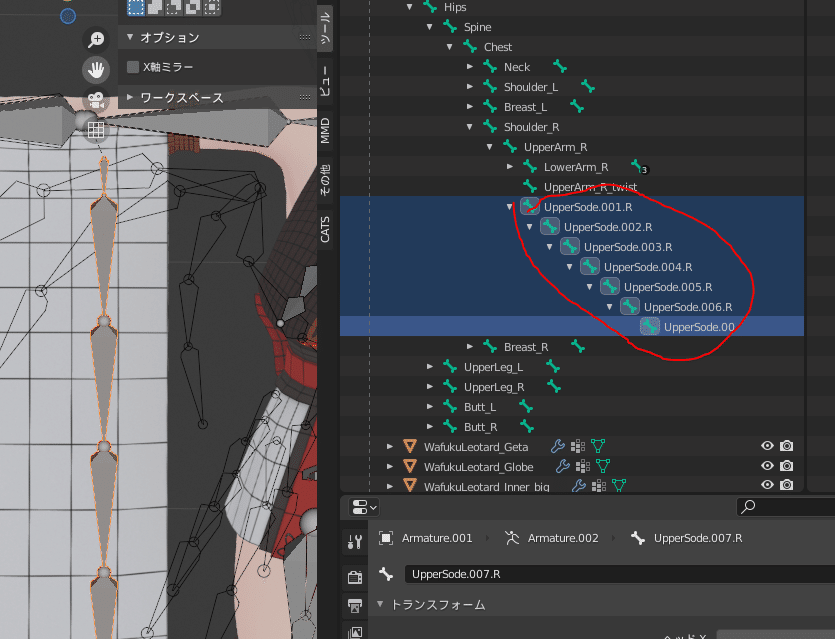Click child bone icon beside Breast_L
The image size is (835, 639).
click(577, 106)
